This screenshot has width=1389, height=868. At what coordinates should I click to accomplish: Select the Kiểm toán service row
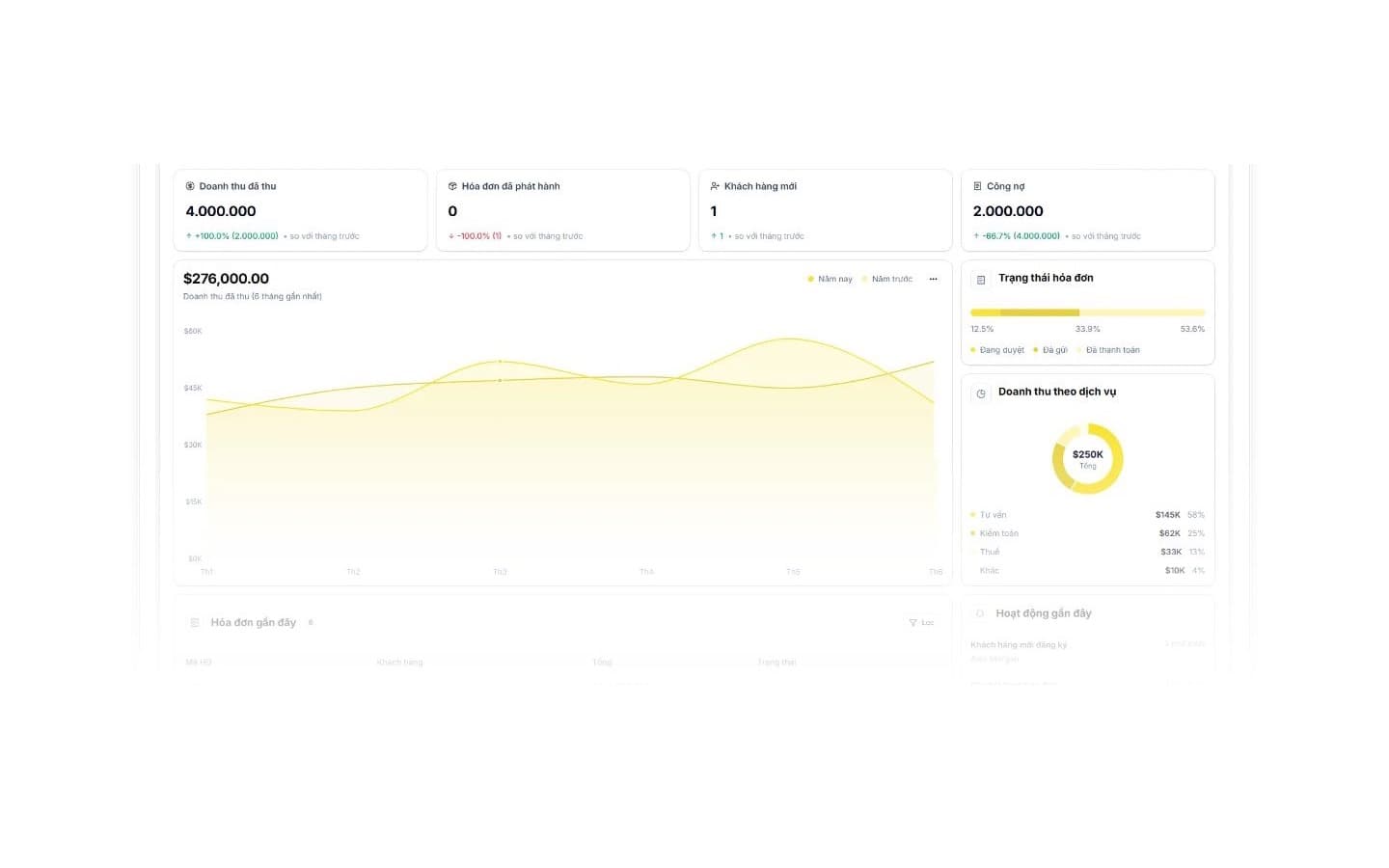[x=1088, y=533]
